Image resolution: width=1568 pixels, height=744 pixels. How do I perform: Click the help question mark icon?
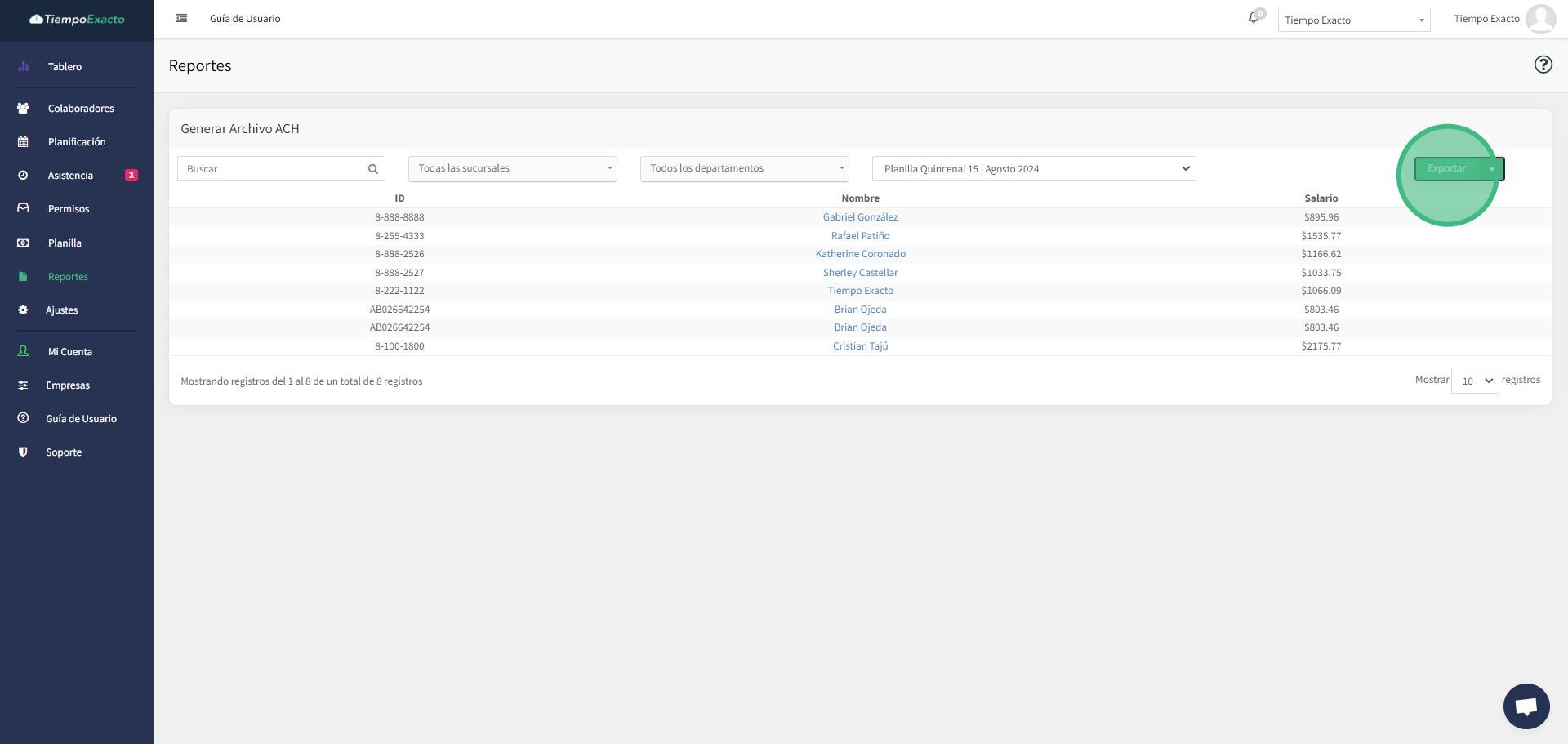coord(1542,65)
